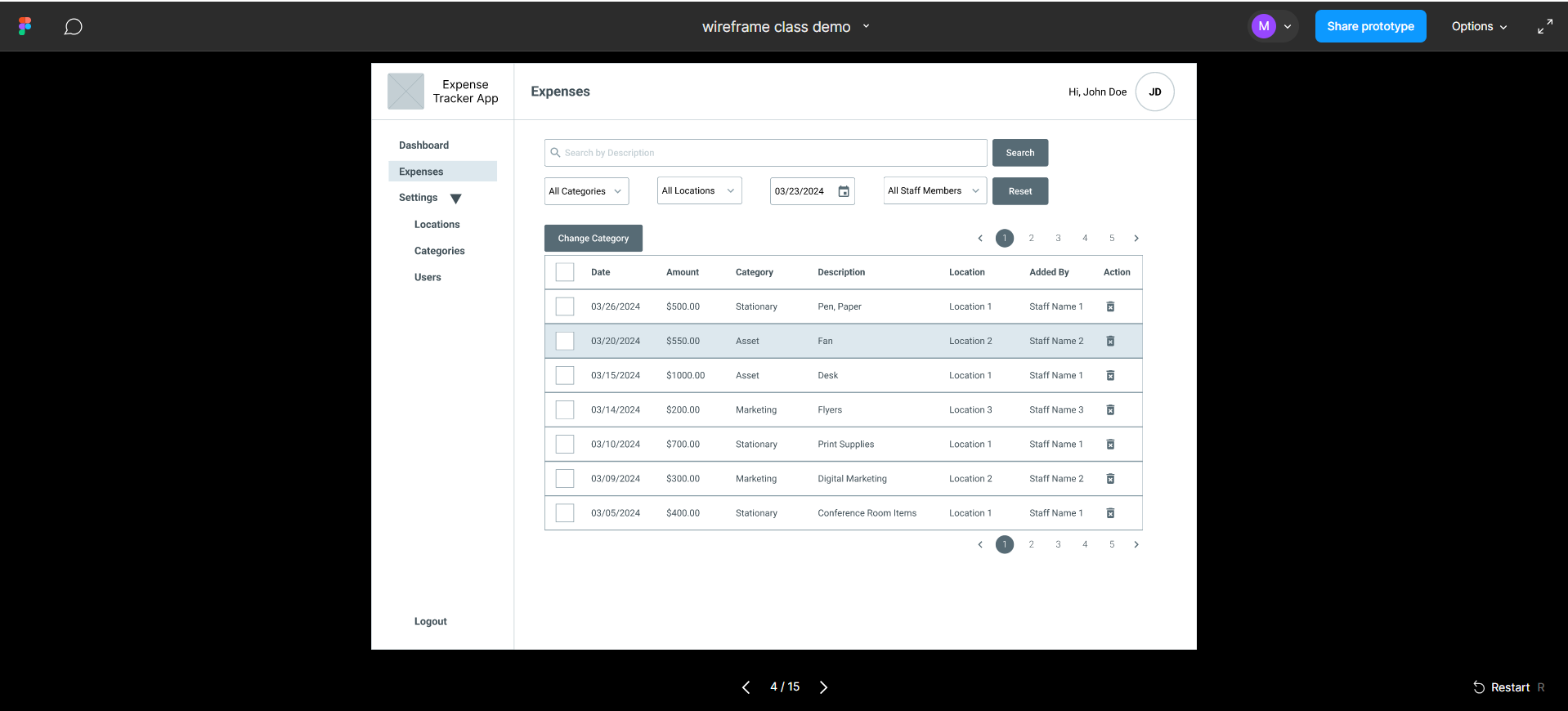Click the purple M user avatar

coord(1264,26)
